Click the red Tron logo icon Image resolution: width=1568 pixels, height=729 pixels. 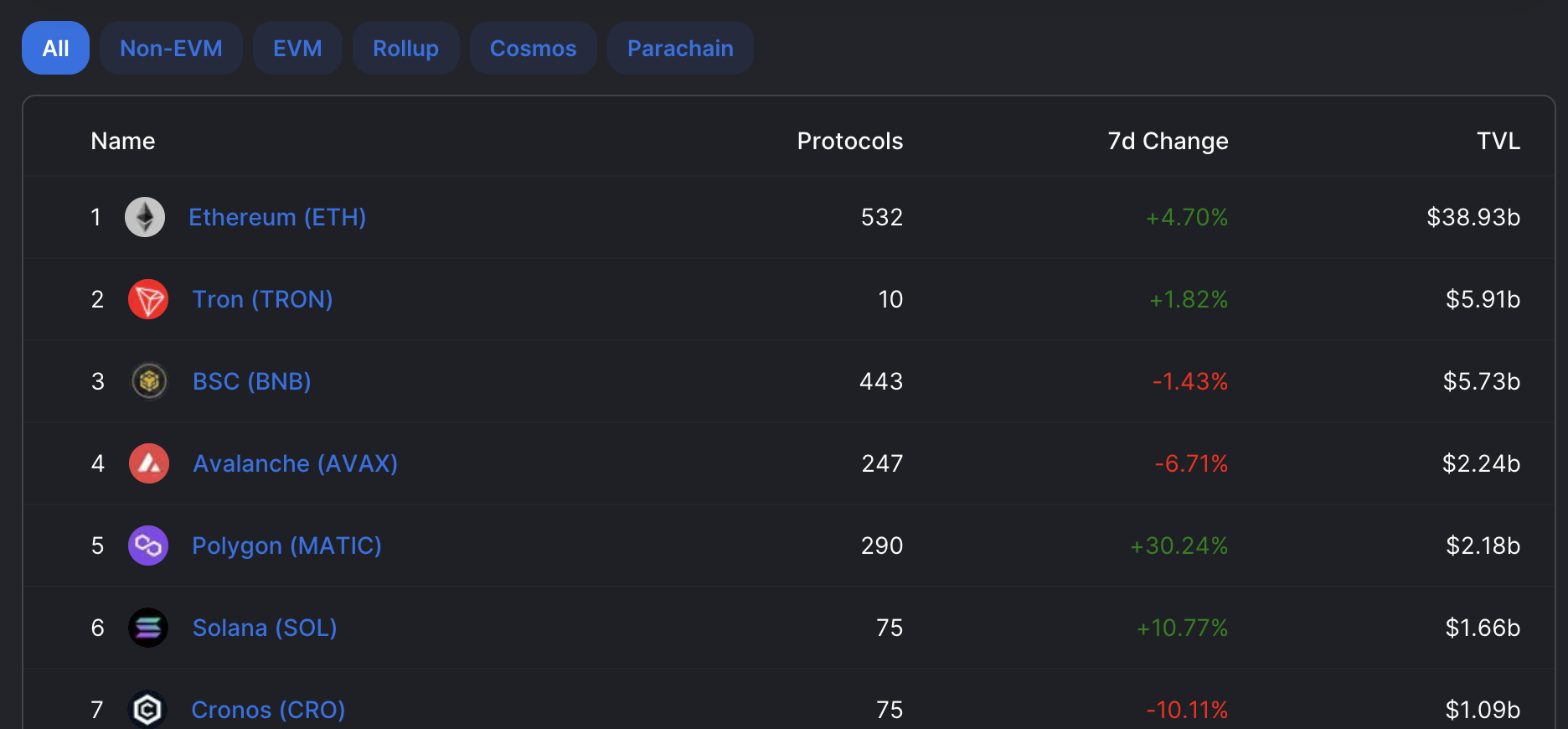point(148,299)
